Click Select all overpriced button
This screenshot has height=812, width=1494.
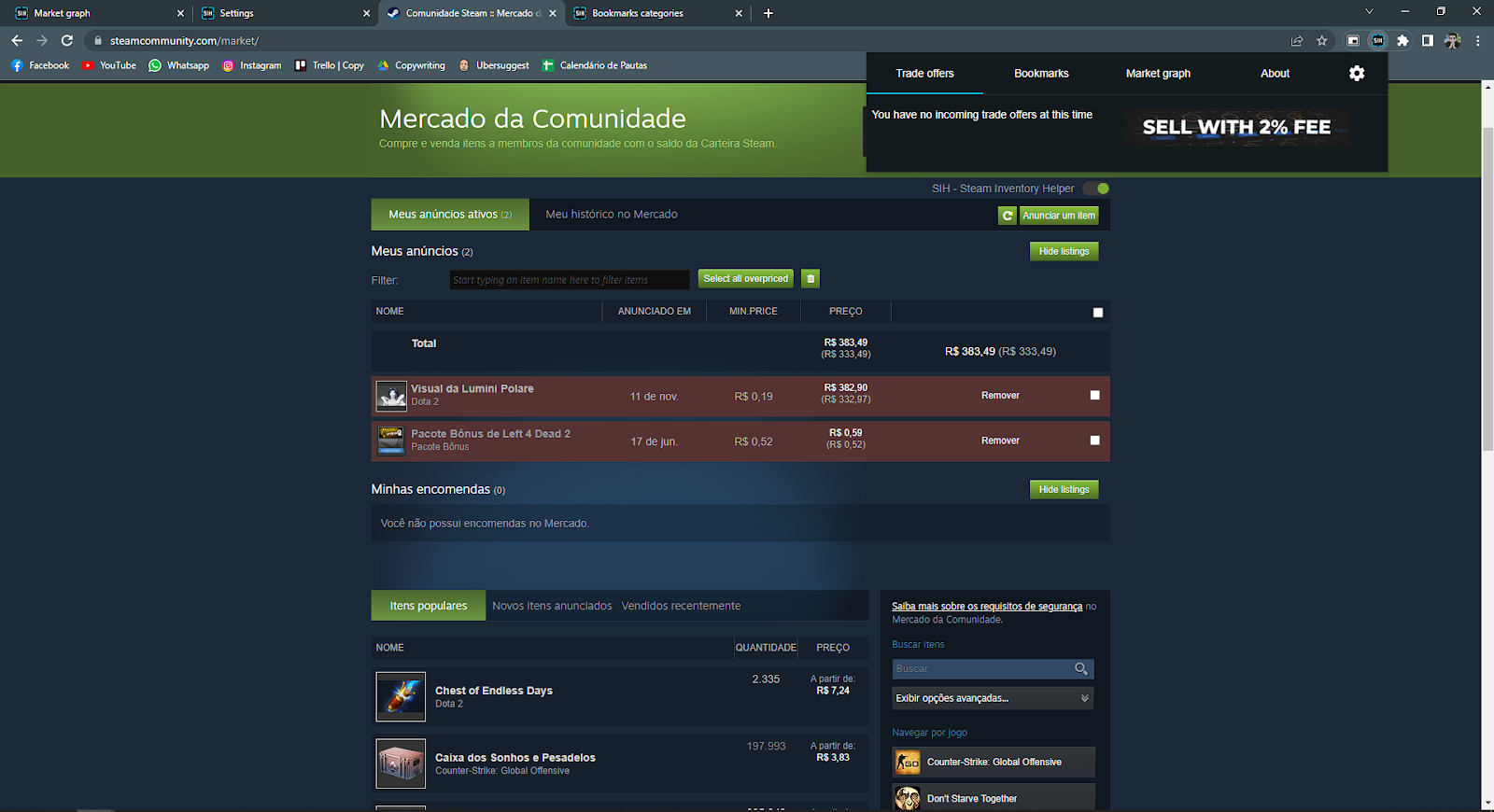746,278
